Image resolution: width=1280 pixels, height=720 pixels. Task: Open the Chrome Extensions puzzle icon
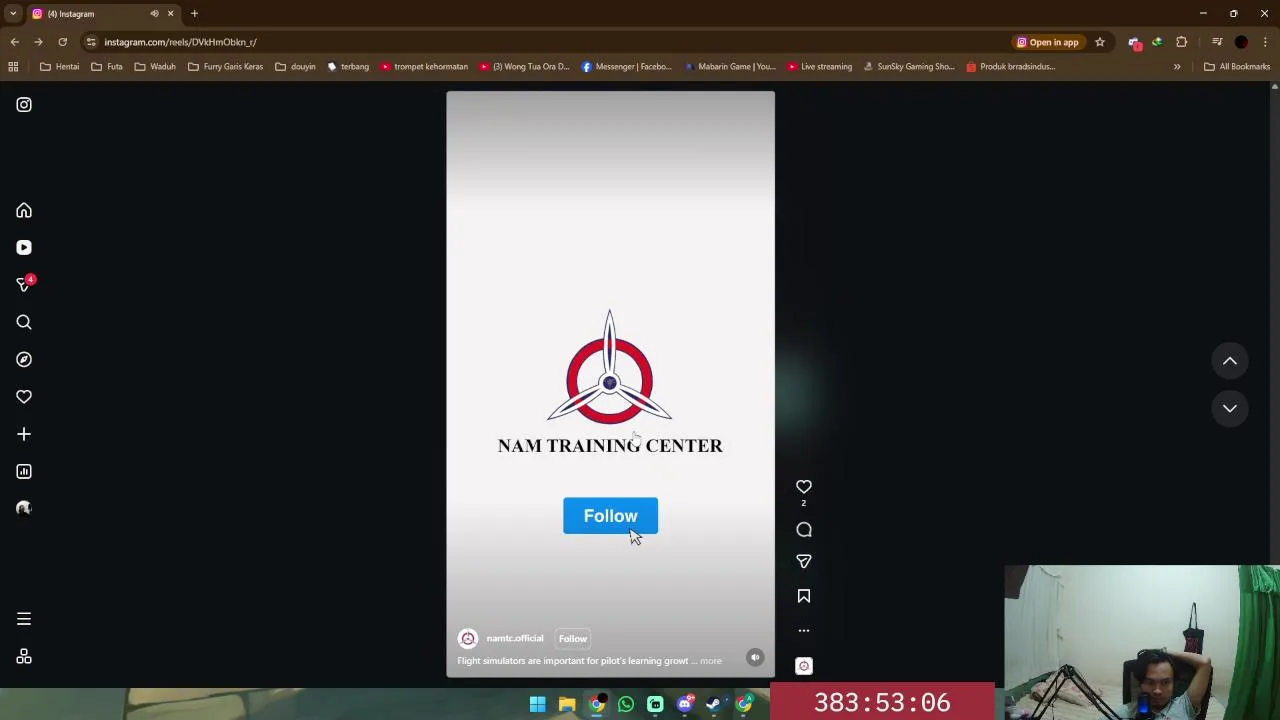[x=1182, y=42]
